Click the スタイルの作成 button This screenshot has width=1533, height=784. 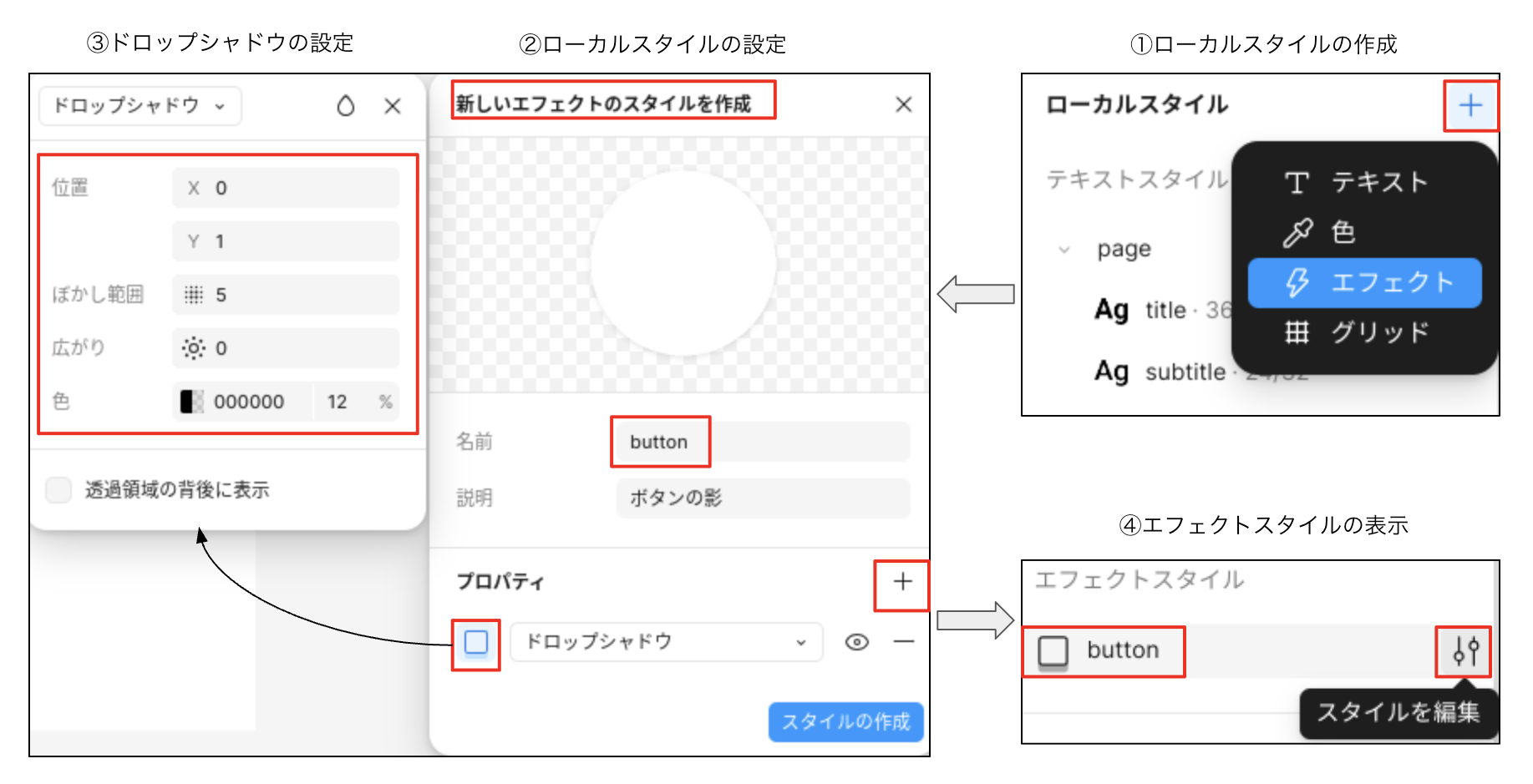pyautogui.click(x=845, y=721)
